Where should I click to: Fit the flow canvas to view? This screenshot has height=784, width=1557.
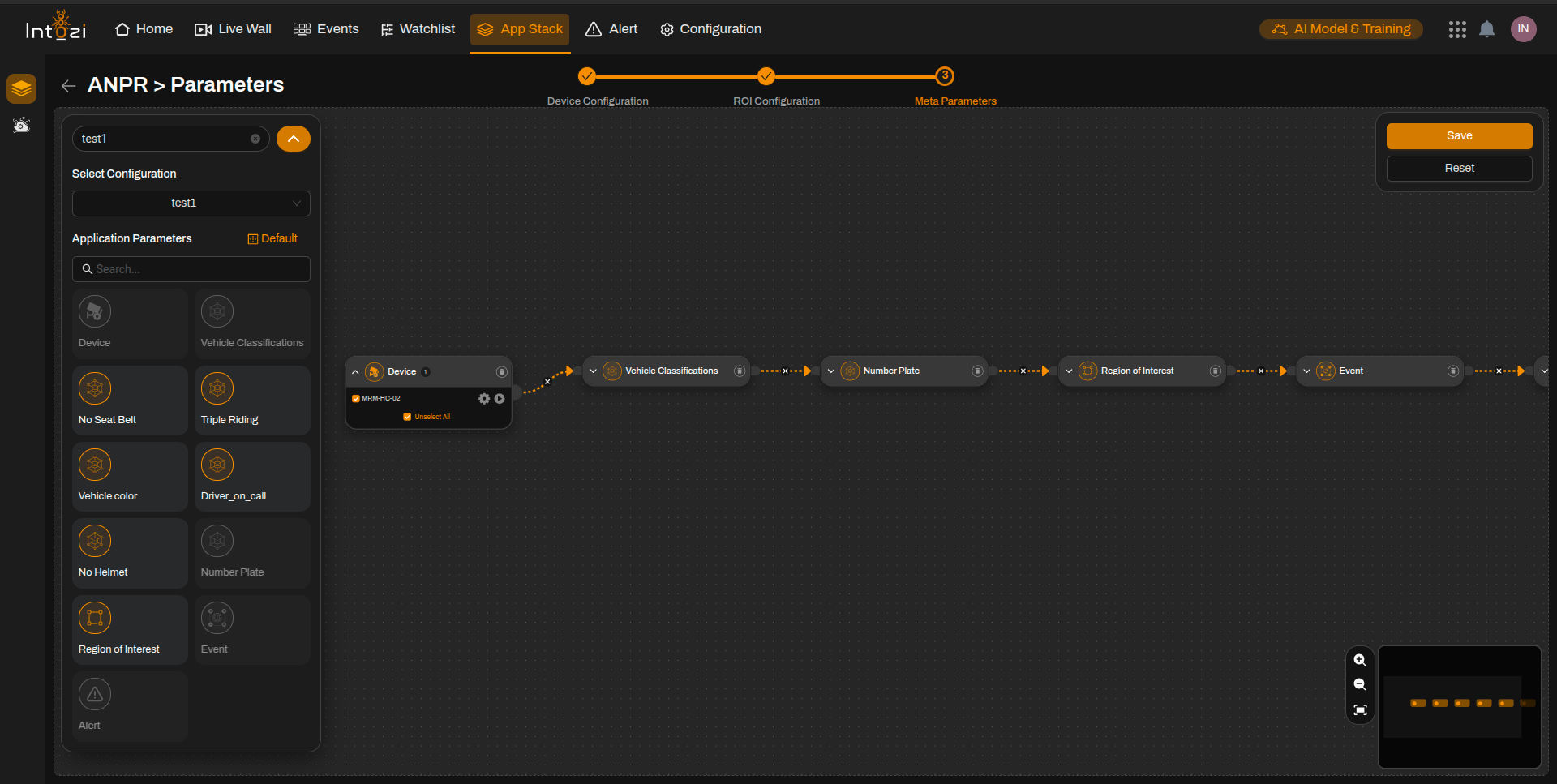1360,710
